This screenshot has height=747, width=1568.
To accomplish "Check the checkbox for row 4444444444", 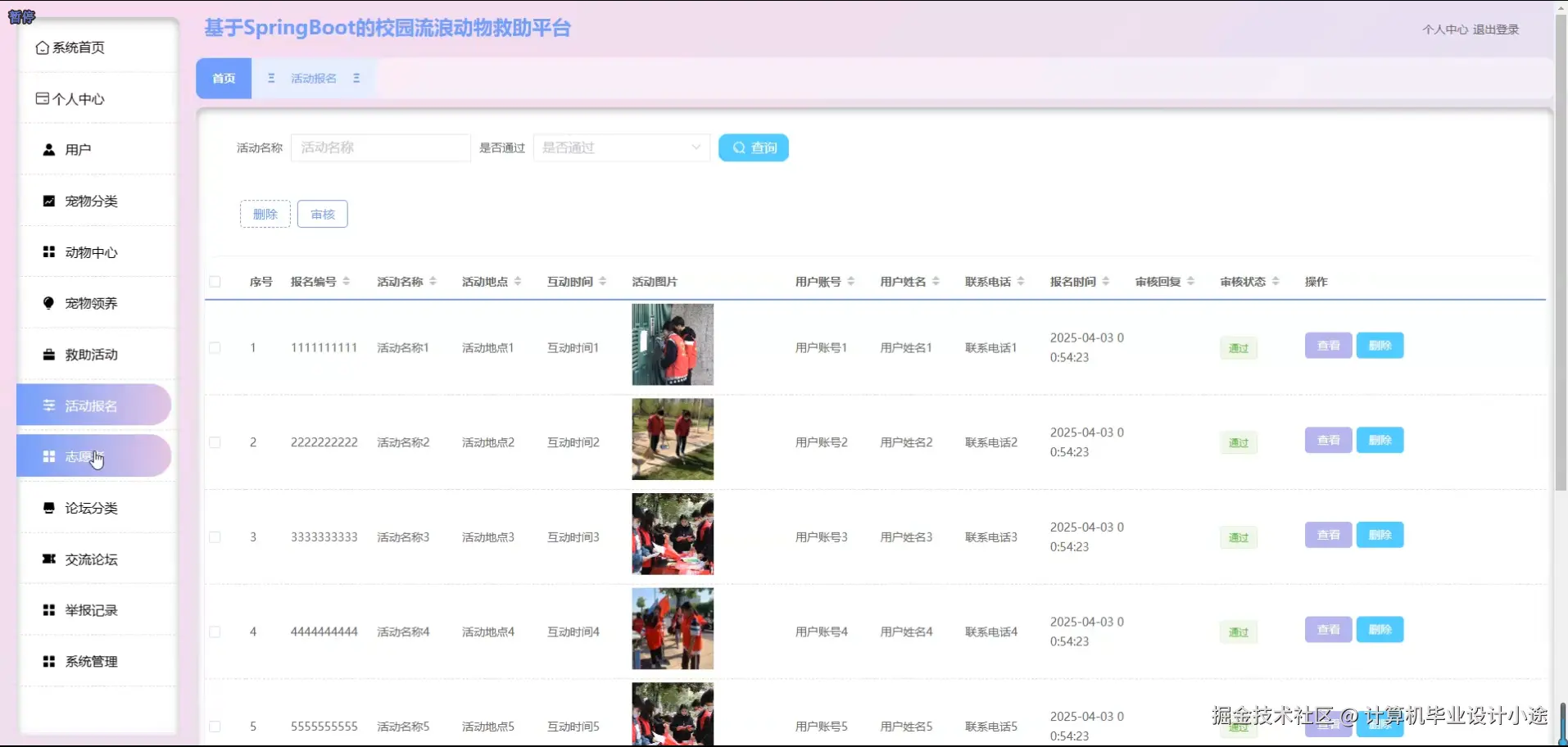I will coord(215,632).
